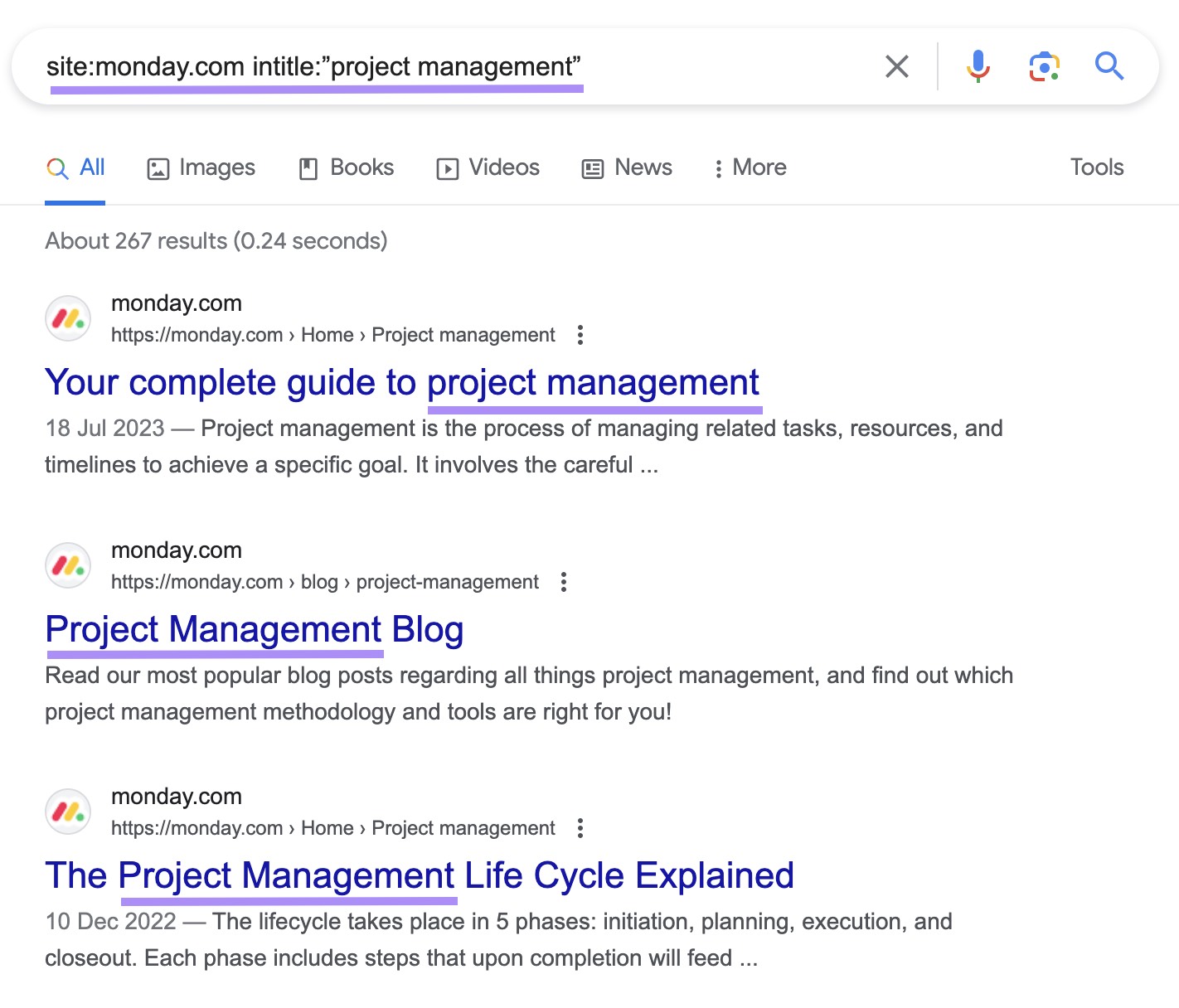Click the monday.com logo beside the blog result
The image size is (1179, 1008).
click(x=68, y=565)
